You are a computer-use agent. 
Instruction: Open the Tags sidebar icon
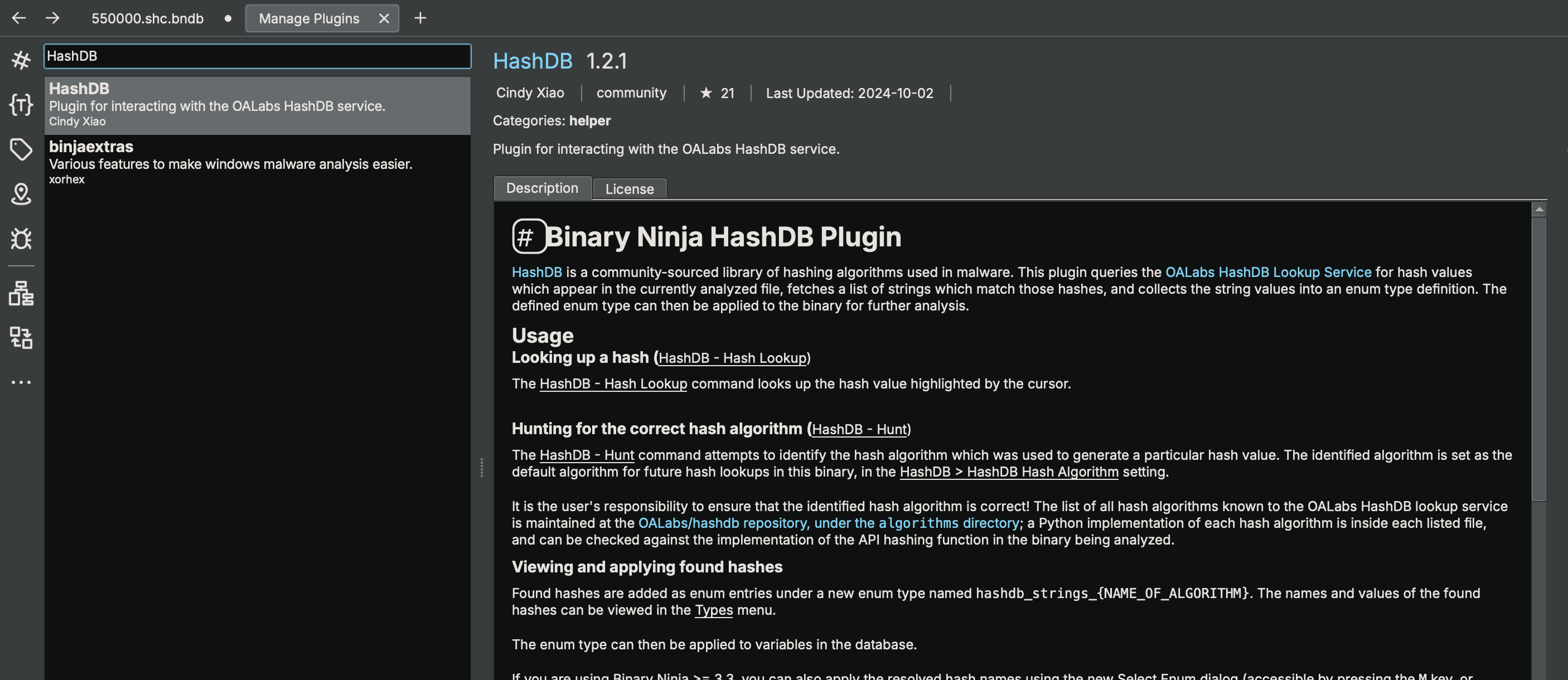(x=21, y=149)
